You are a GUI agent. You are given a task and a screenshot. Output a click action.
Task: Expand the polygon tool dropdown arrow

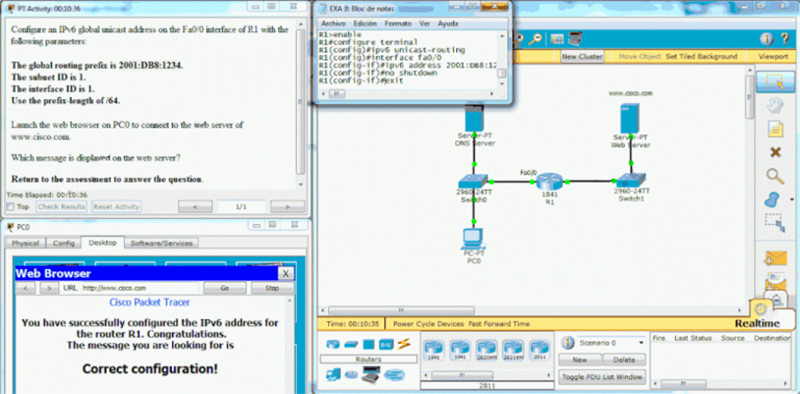[x=791, y=200]
